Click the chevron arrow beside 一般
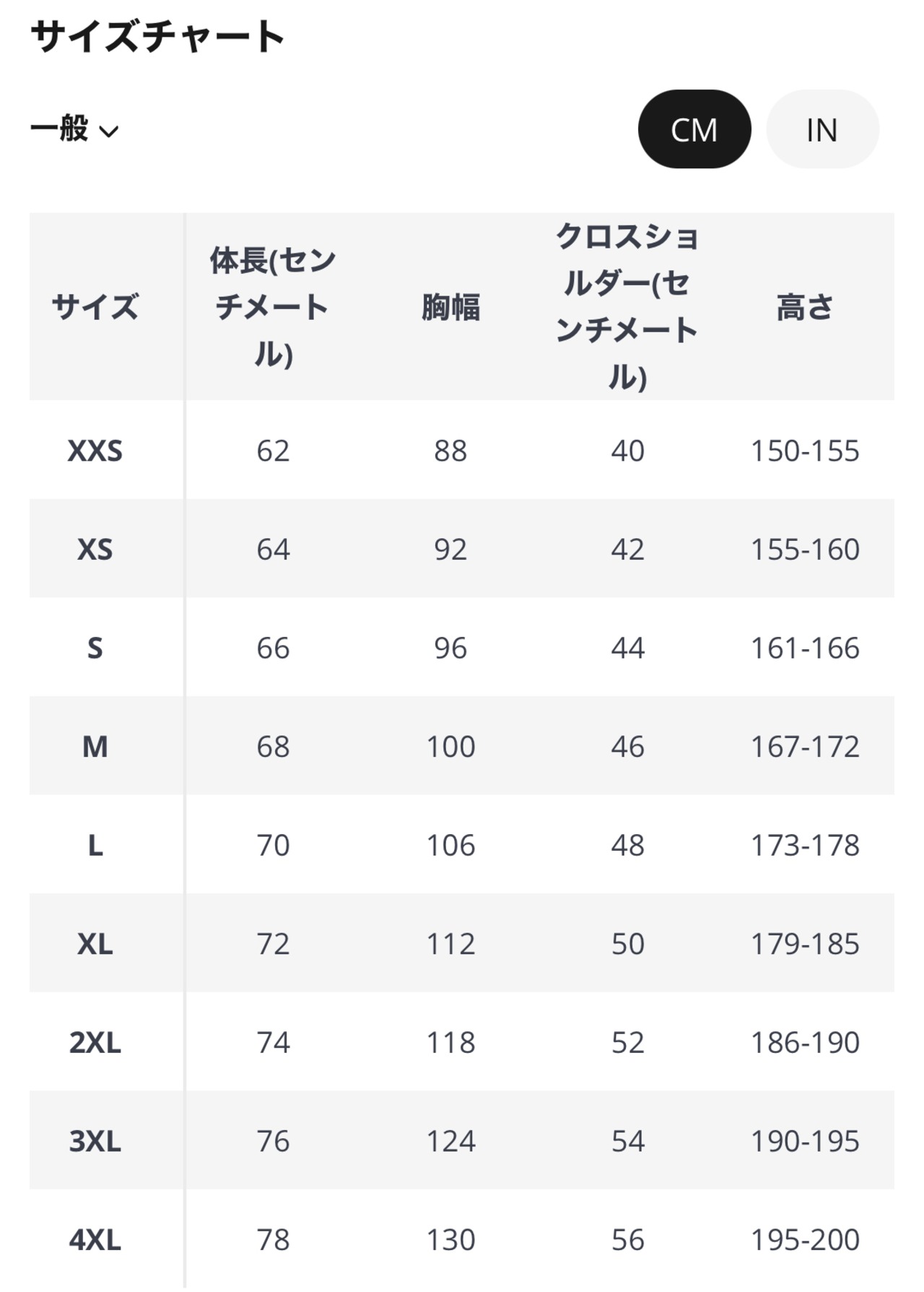This screenshot has height=1292, width=924. 109,131
